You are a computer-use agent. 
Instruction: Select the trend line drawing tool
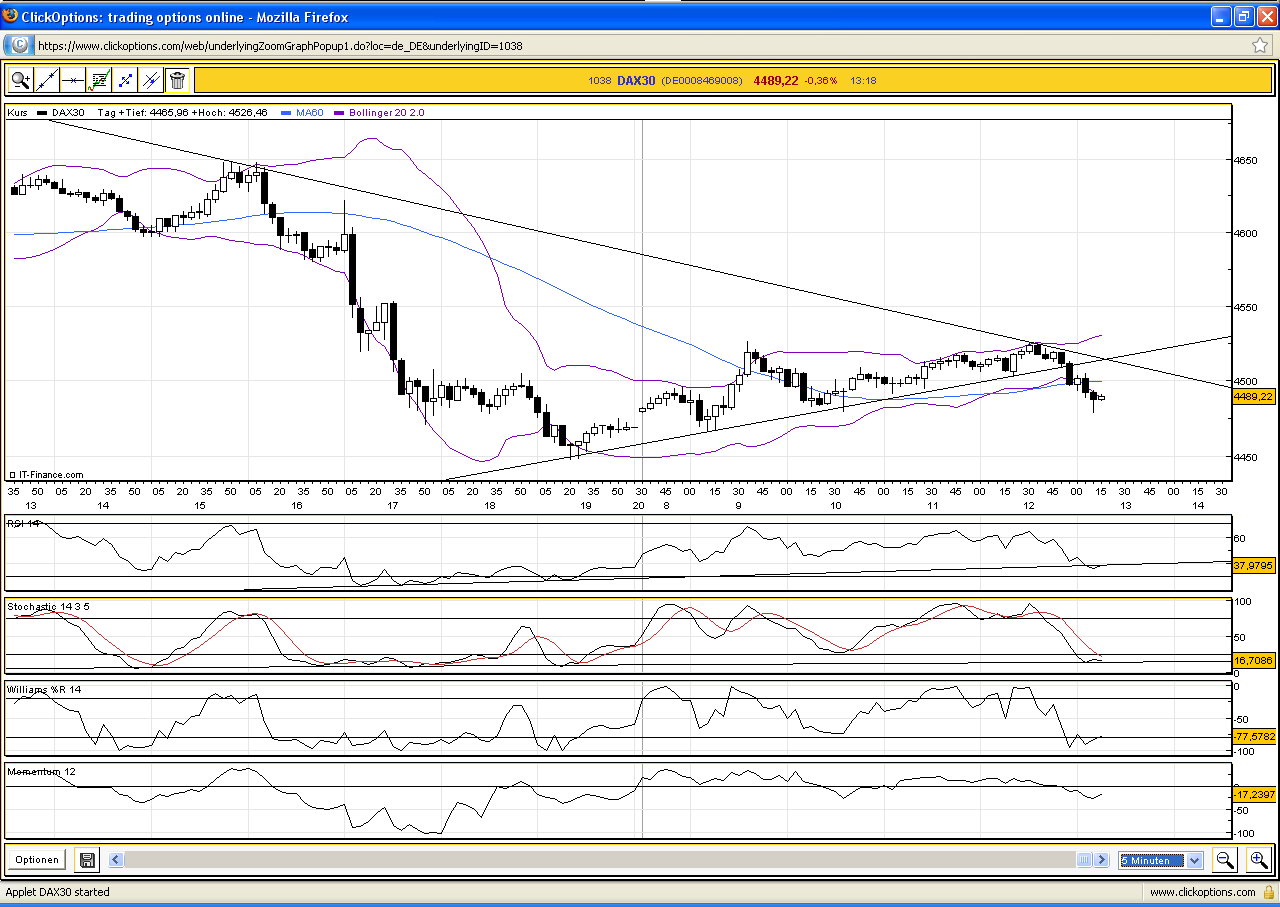[x=46, y=79]
